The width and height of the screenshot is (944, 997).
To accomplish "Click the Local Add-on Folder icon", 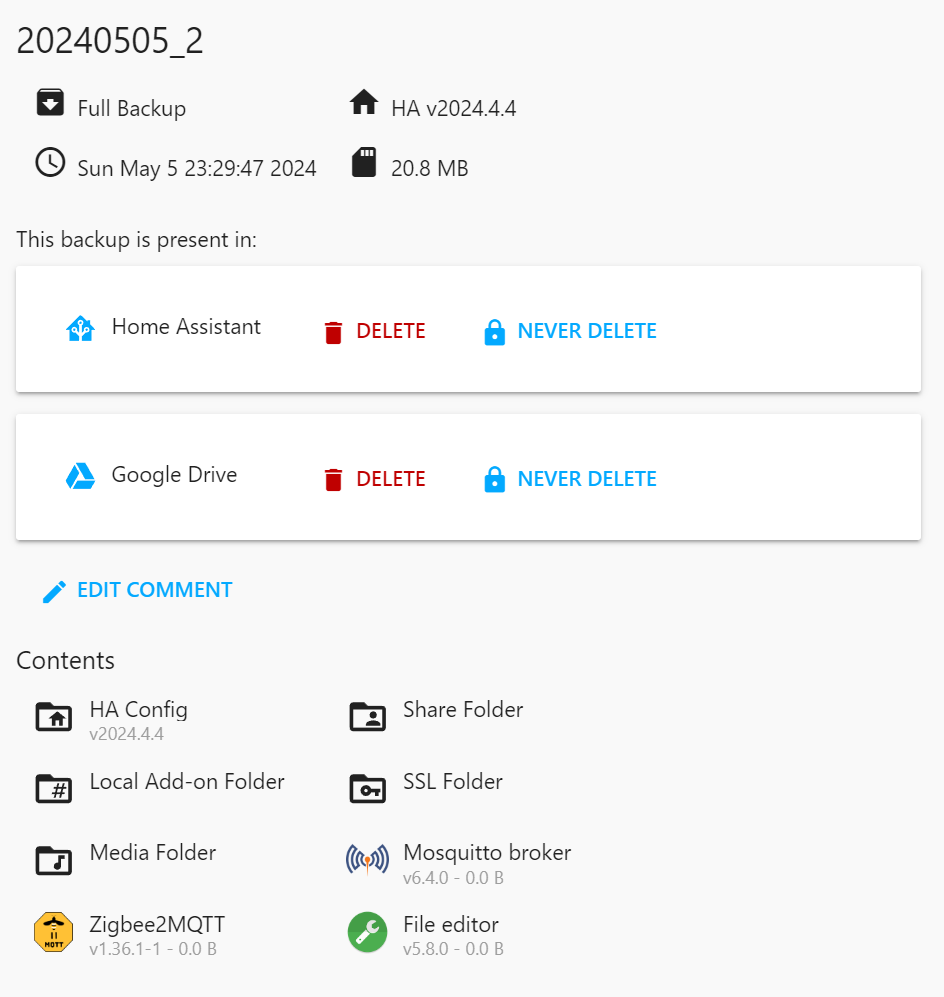I will click(53, 789).
